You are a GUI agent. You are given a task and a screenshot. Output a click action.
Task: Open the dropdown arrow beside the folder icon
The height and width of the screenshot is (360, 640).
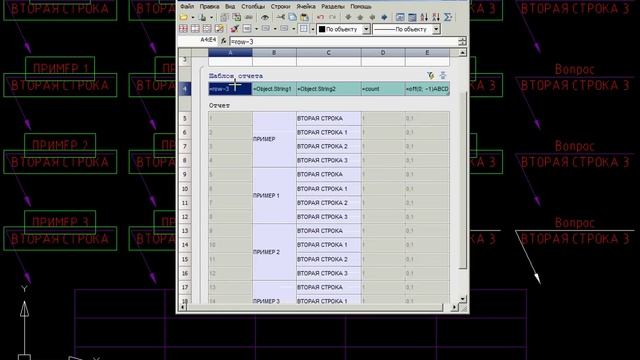192,18
